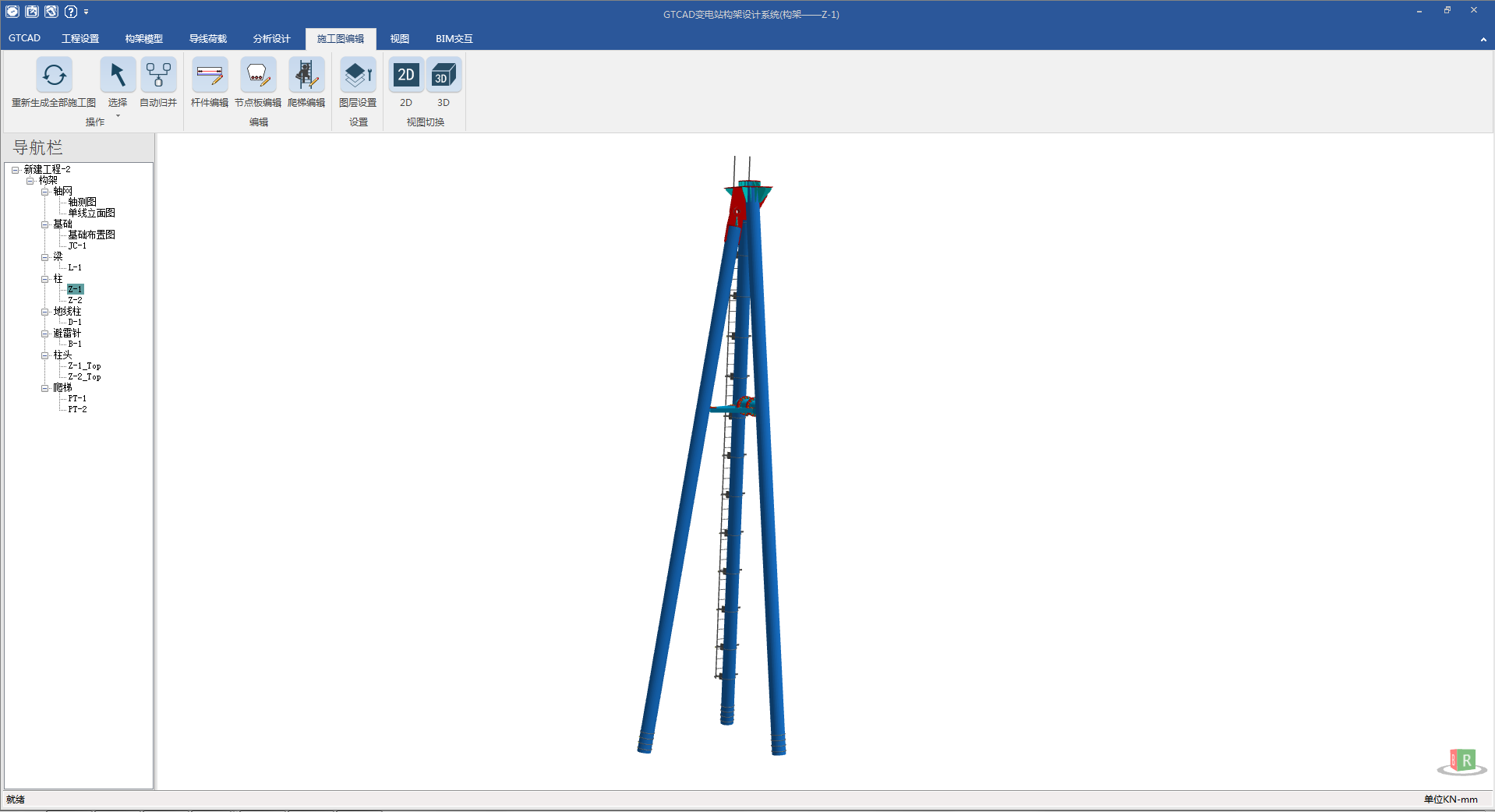
Task: Collapse the ribbon with the top-right chevron
Action: click(1483, 40)
